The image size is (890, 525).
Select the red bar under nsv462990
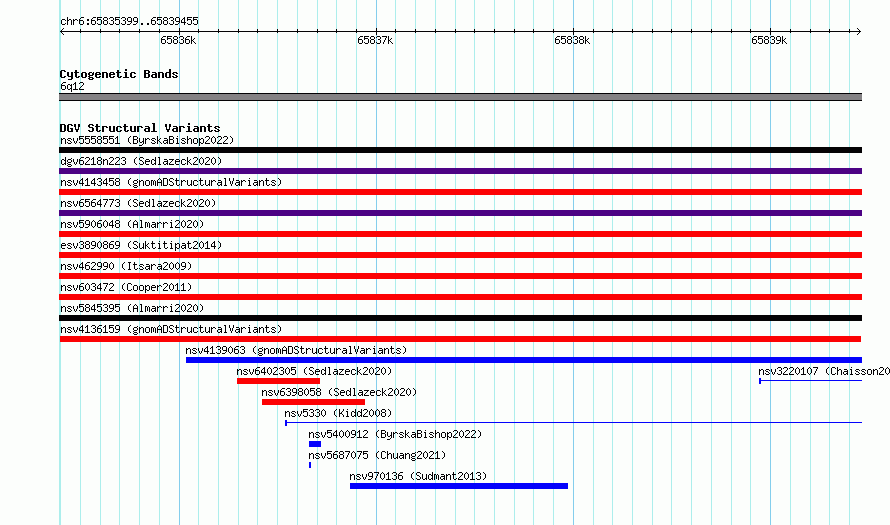[460, 276]
